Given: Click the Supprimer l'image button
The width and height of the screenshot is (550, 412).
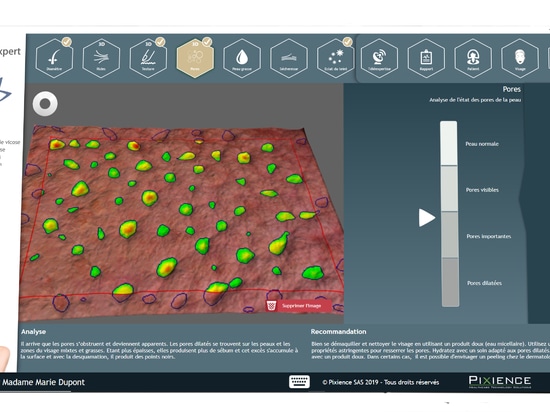Looking at the screenshot, I should tap(299, 306).
